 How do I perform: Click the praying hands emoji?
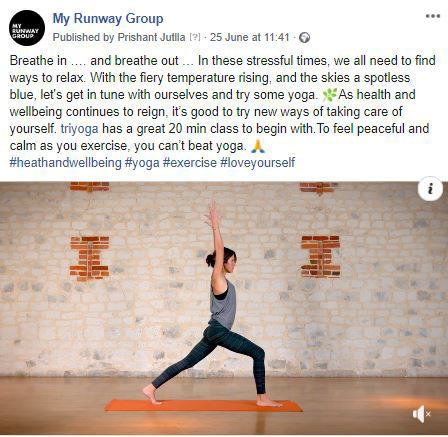[258, 146]
